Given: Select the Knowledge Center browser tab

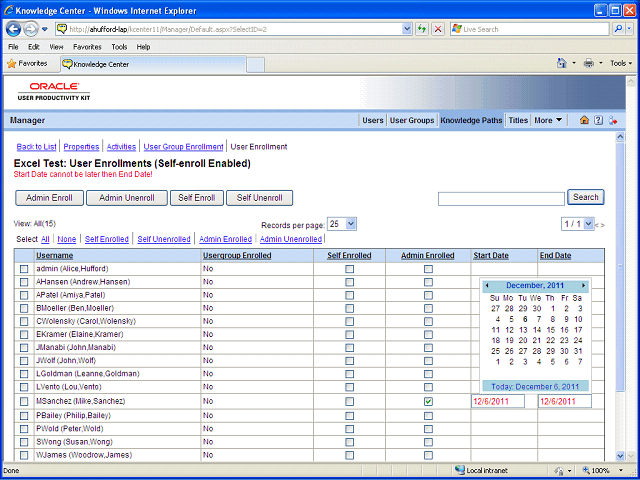Looking at the screenshot, I should [x=153, y=64].
